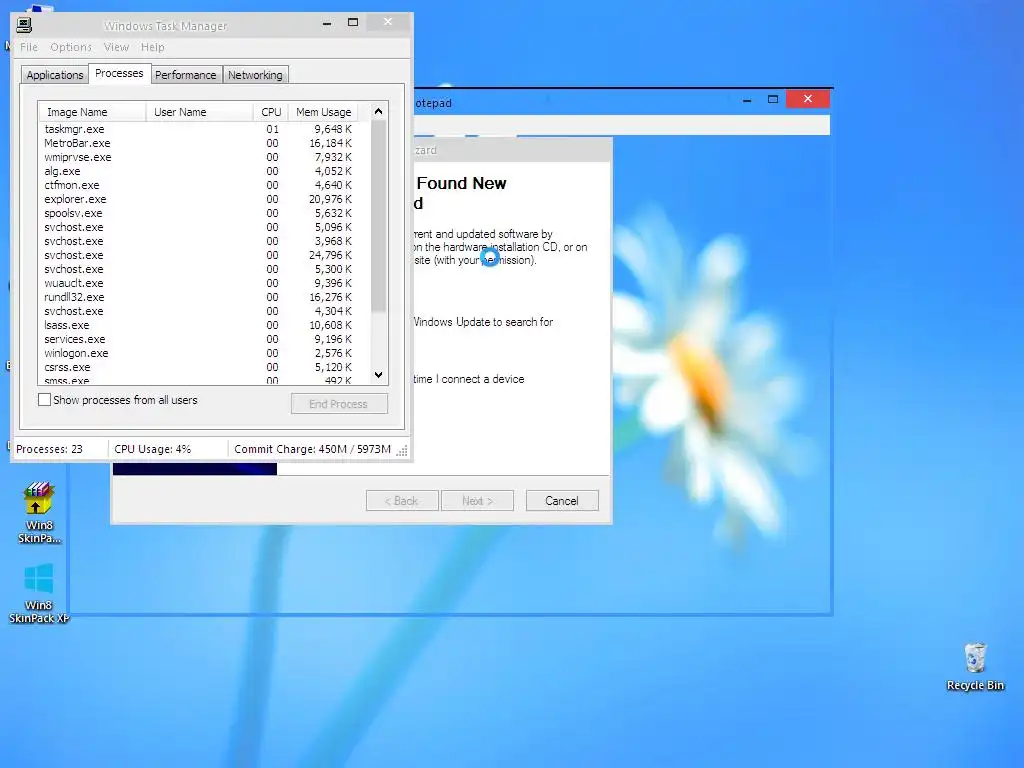This screenshot has height=768, width=1024.
Task: Minimize the Task Manager window
Action: click(327, 23)
